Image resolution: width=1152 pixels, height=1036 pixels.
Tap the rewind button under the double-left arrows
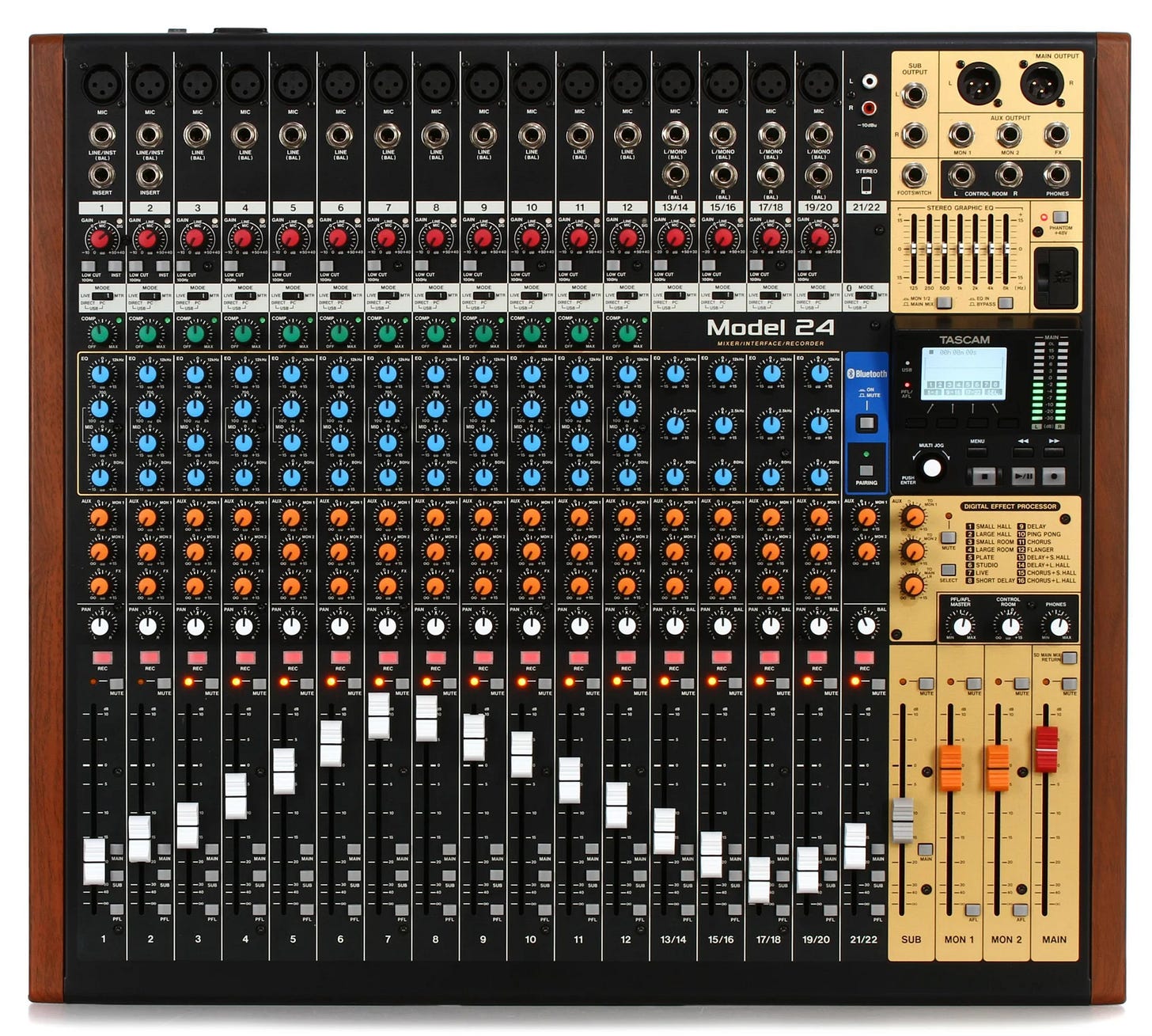(x=1023, y=451)
